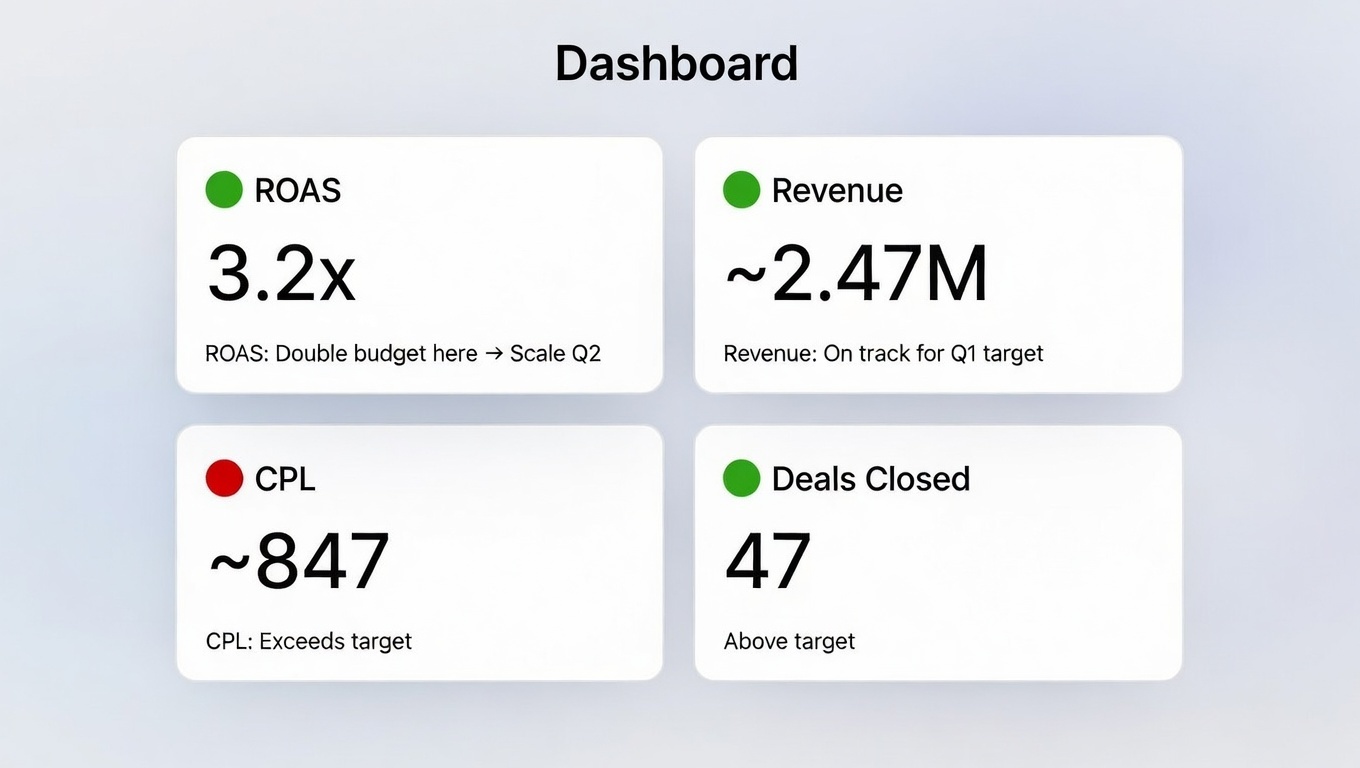Select the Revenue metric label
The image size is (1360, 768).
click(837, 189)
